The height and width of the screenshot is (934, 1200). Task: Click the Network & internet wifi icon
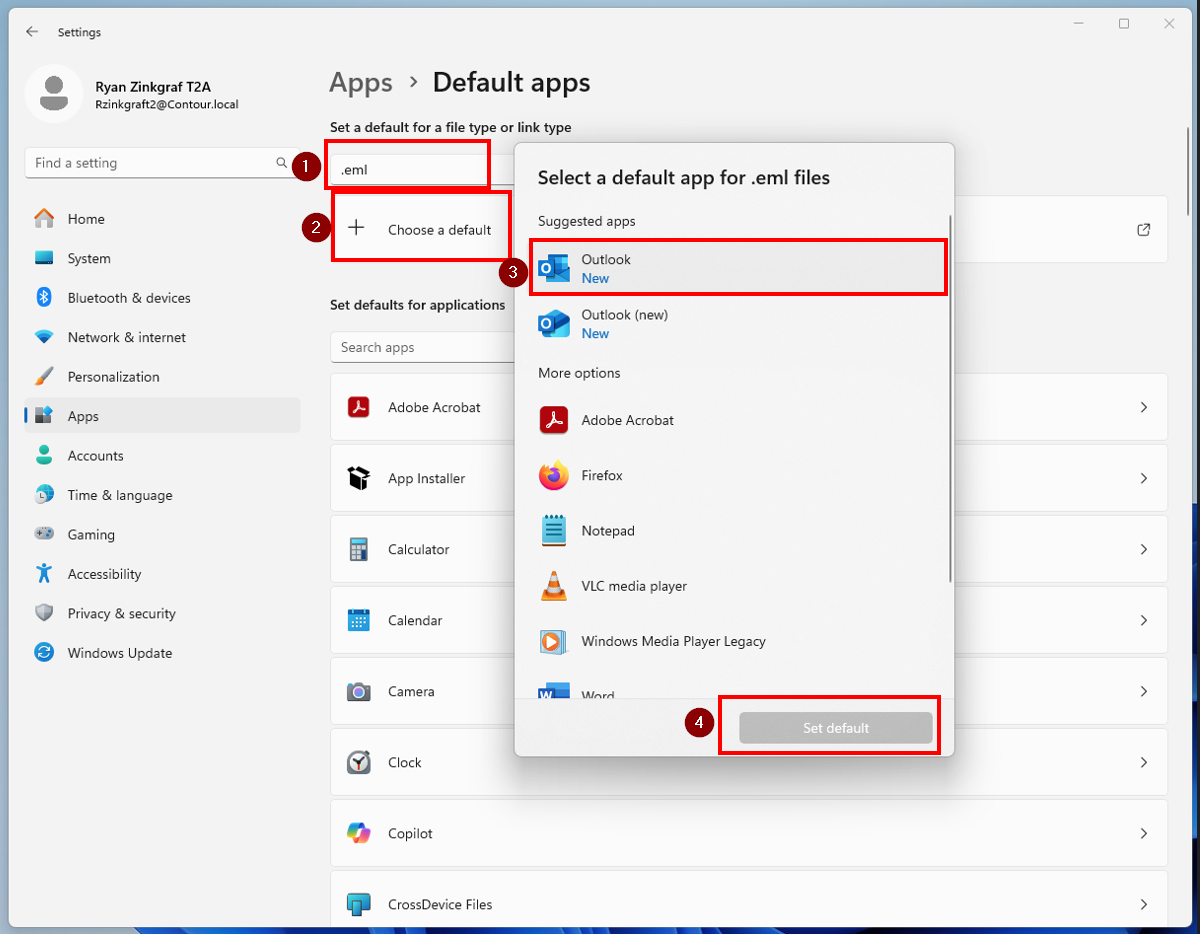tap(44, 338)
